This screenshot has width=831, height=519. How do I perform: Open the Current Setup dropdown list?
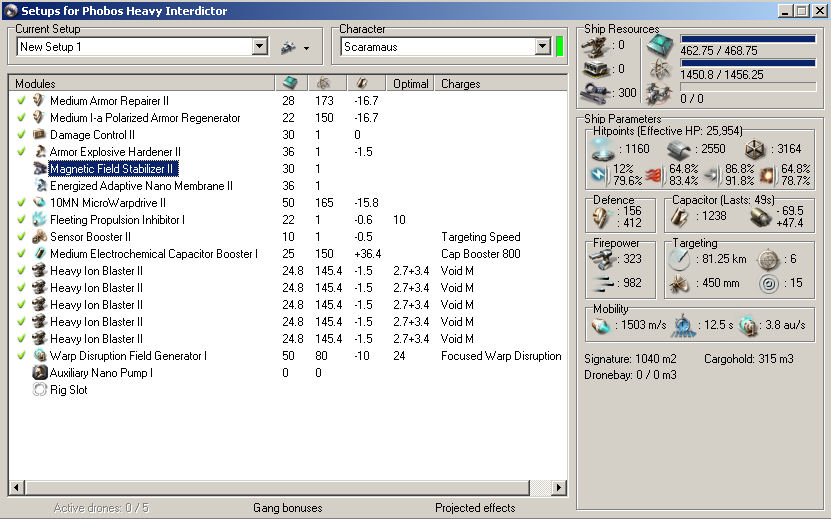tap(260, 47)
